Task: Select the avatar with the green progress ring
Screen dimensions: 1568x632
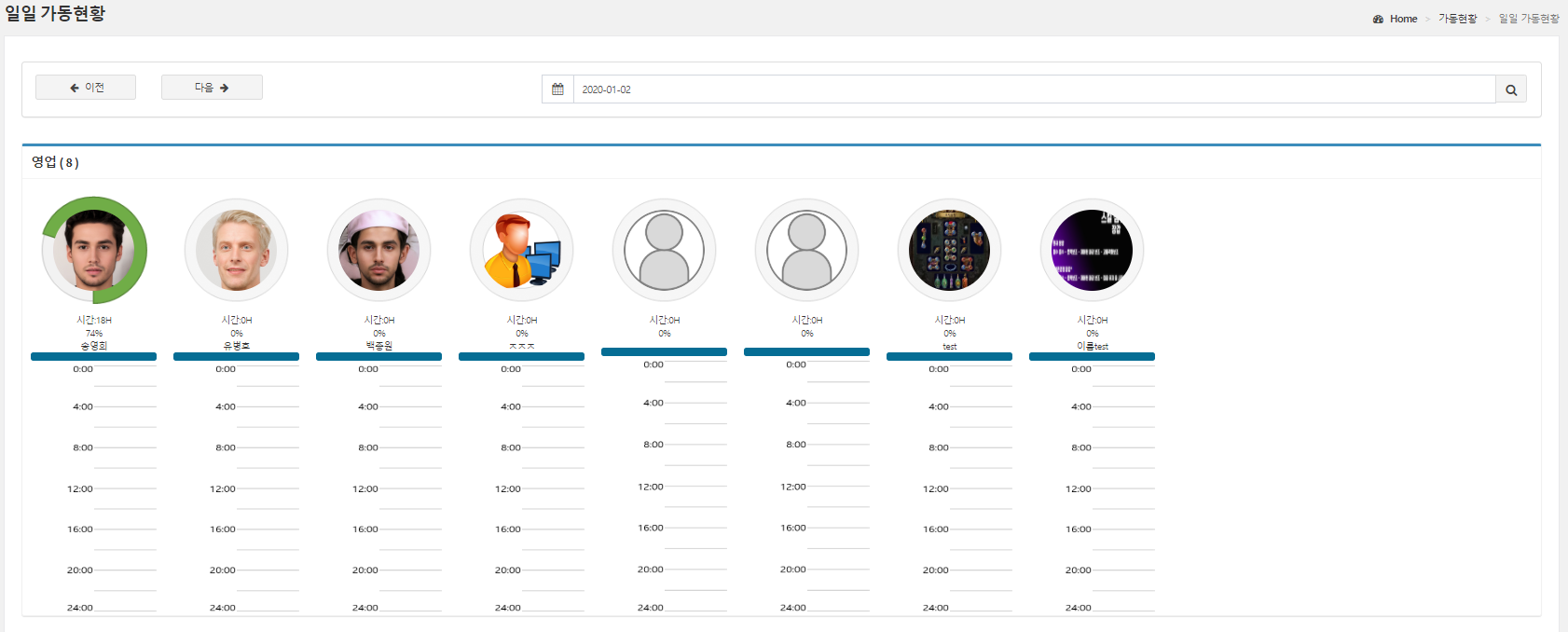Action: click(x=94, y=250)
